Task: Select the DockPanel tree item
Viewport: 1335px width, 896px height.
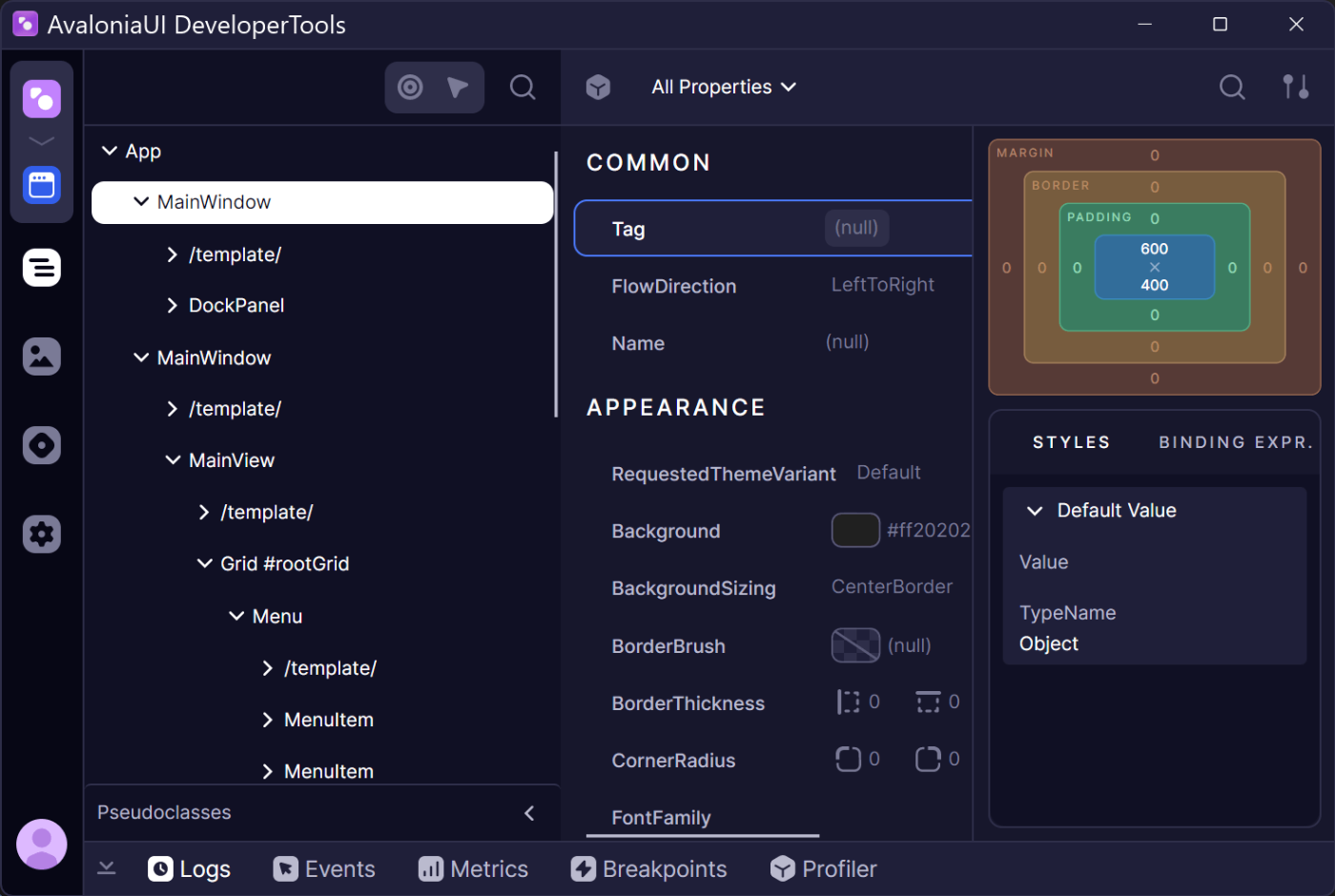Action: pyautogui.click(x=236, y=305)
